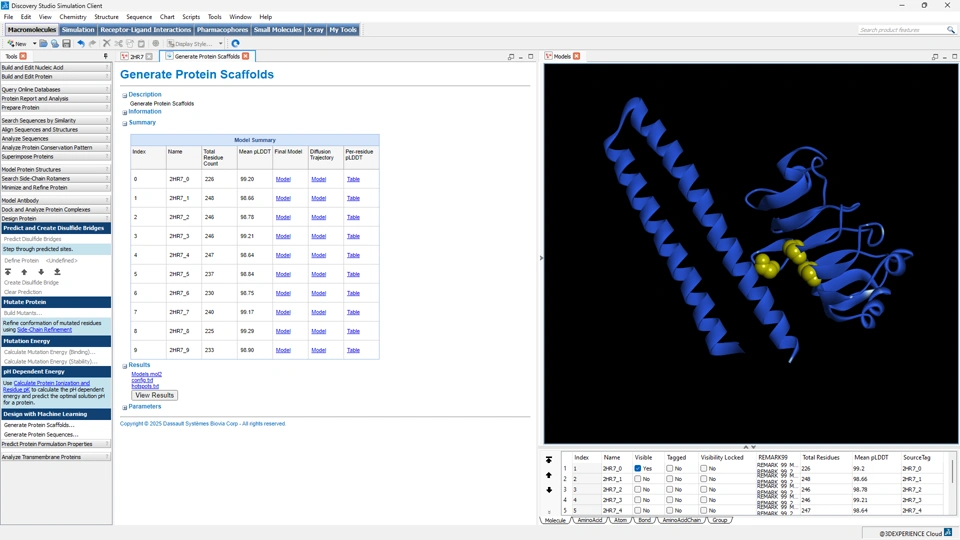Open the Sequence menu
960x540 pixels.
(139, 17)
